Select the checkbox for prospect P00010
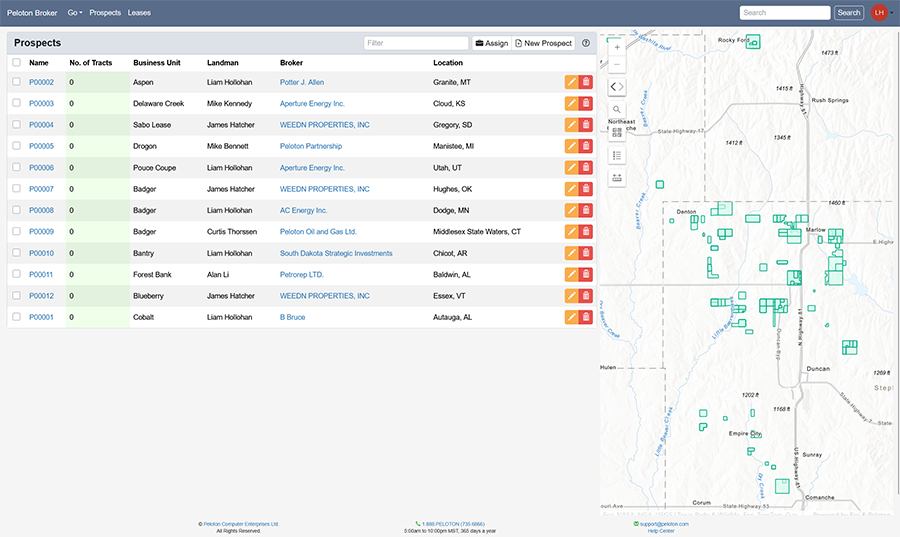The width and height of the screenshot is (900, 537). (16, 253)
